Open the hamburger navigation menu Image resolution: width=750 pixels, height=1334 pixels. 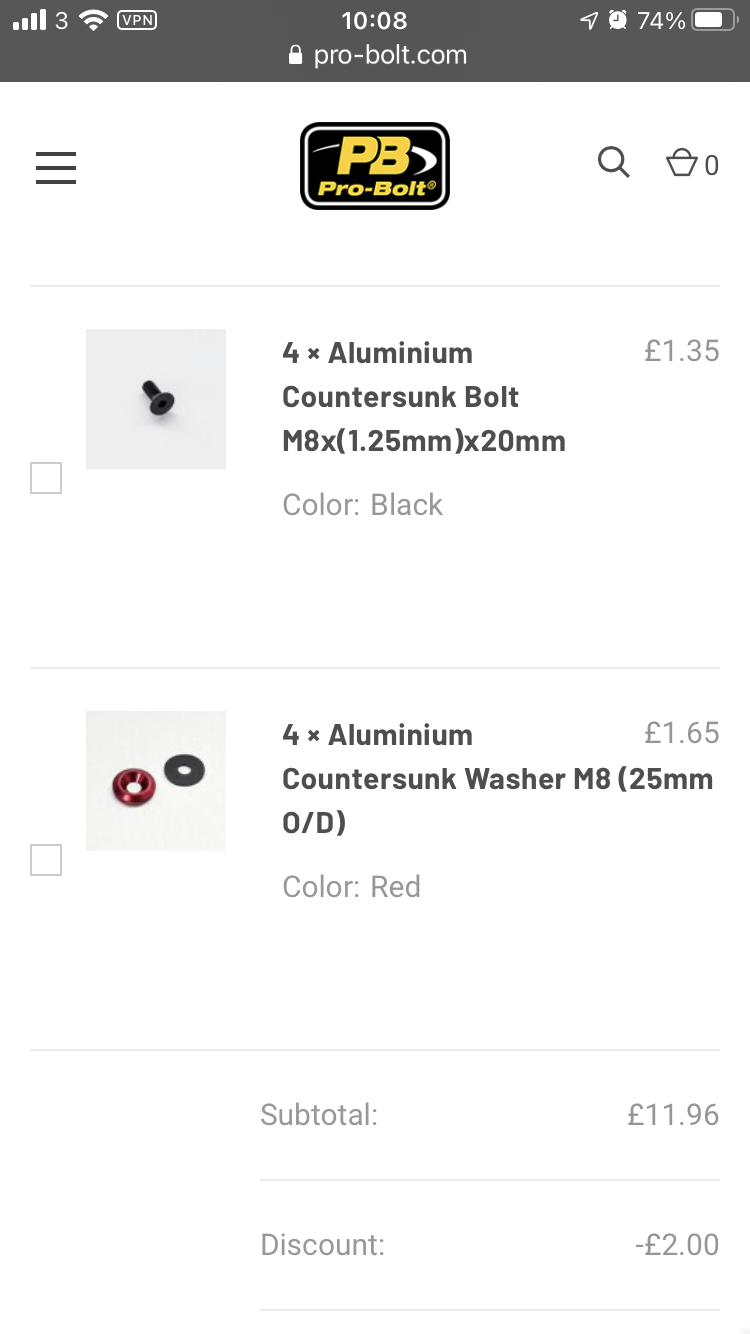pyautogui.click(x=56, y=167)
